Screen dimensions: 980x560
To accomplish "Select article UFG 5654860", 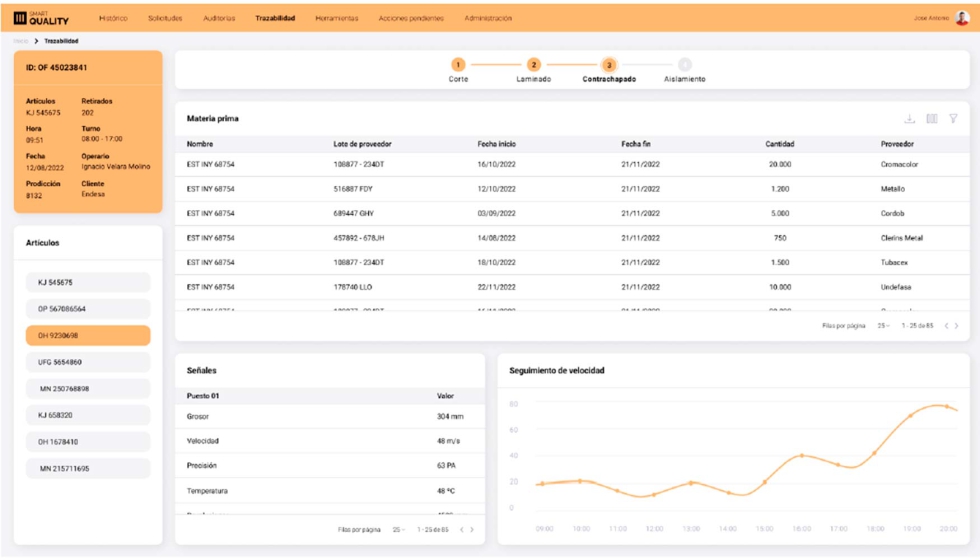I will click(x=88, y=362).
